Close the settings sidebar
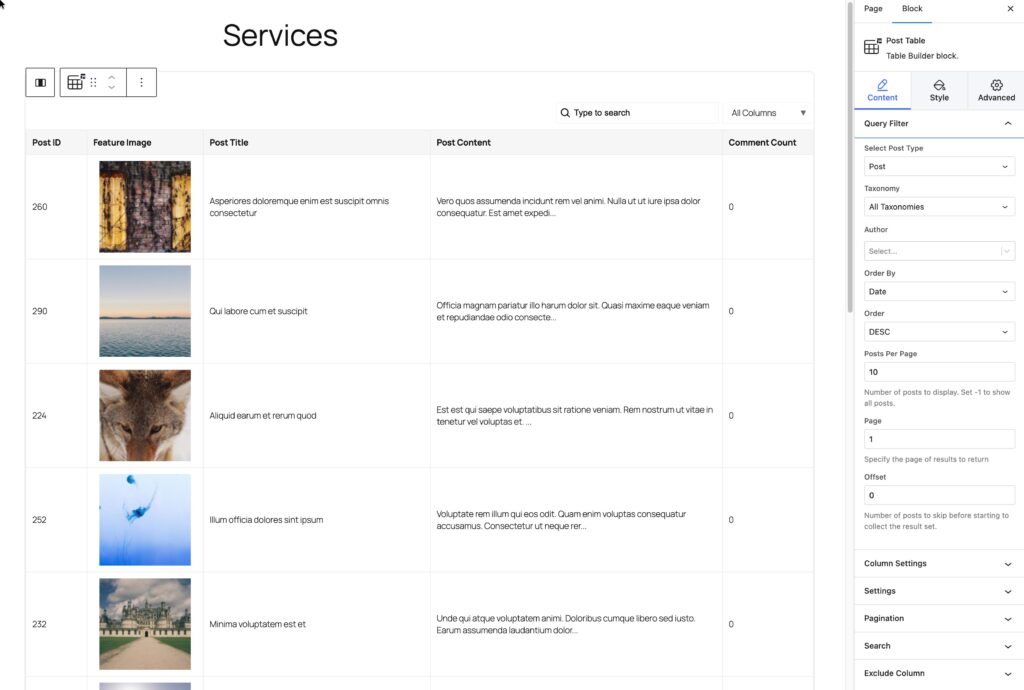This screenshot has height=690, width=1024. [x=1009, y=9]
